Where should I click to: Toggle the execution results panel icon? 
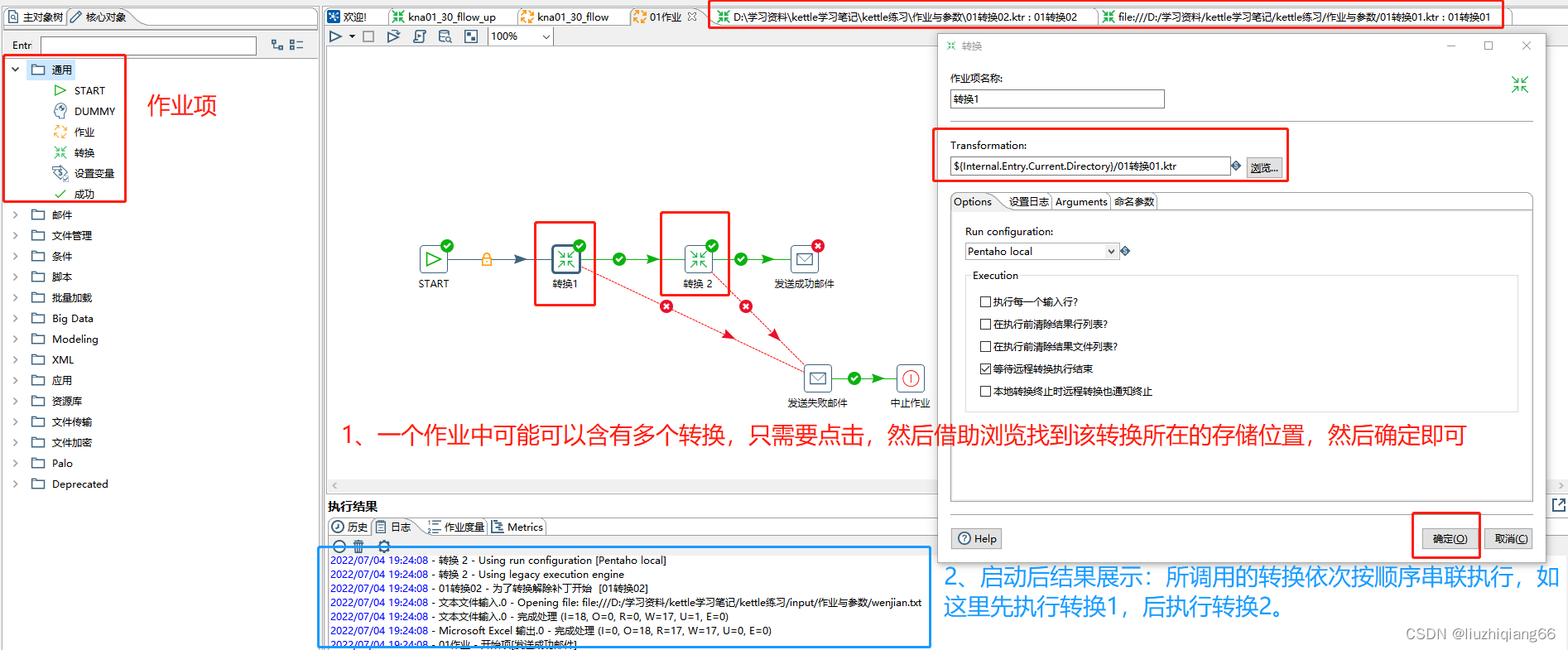[x=471, y=36]
